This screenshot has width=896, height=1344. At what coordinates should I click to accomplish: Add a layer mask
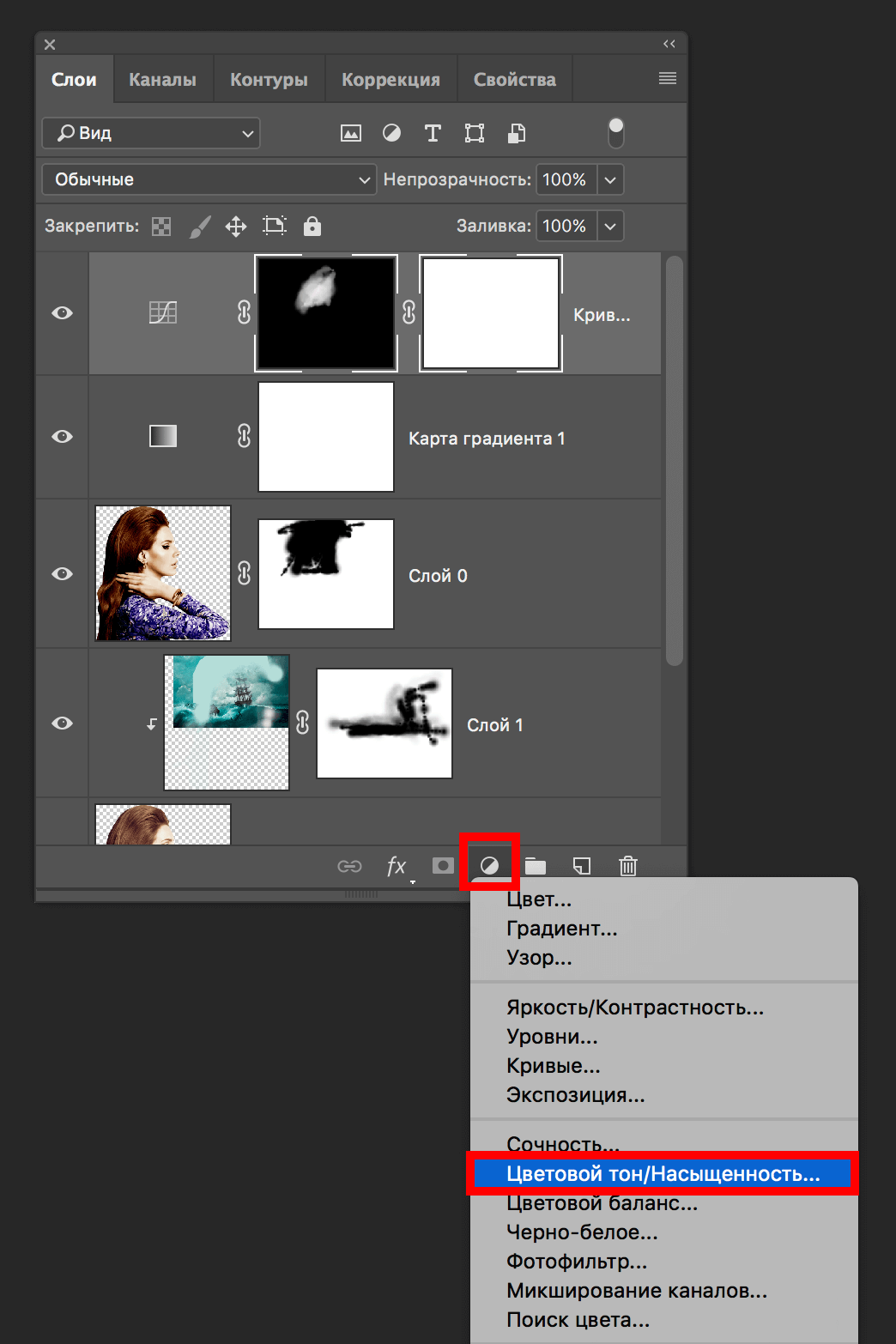click(443, 866)
